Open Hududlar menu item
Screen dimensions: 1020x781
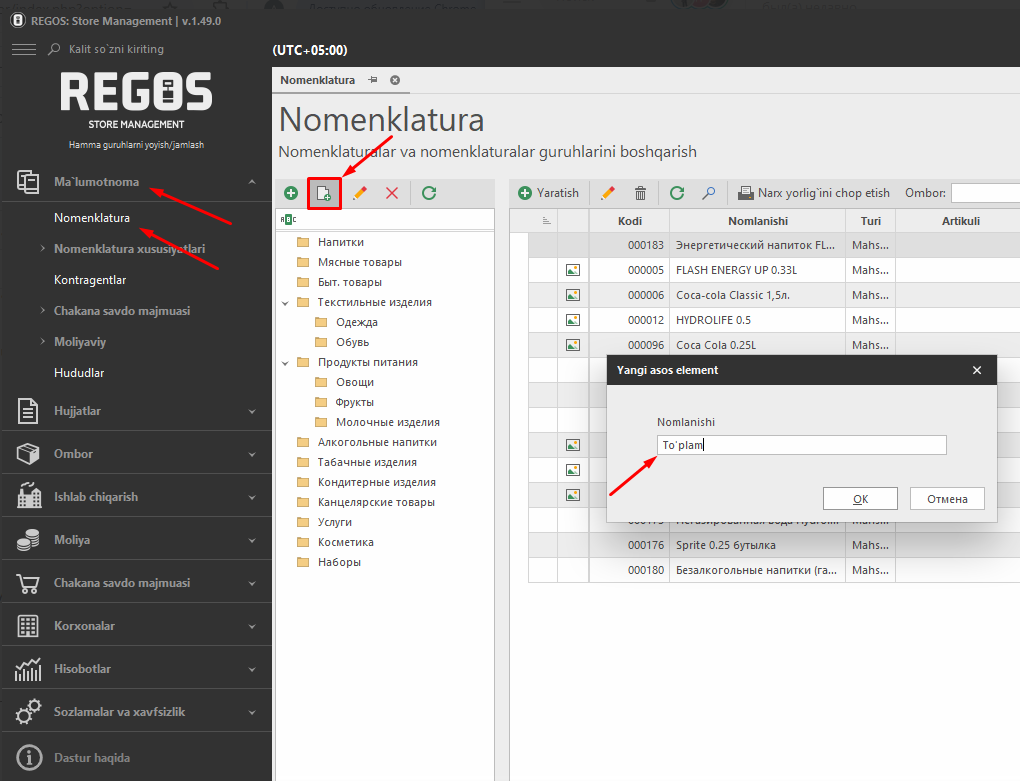coord(79,373)
